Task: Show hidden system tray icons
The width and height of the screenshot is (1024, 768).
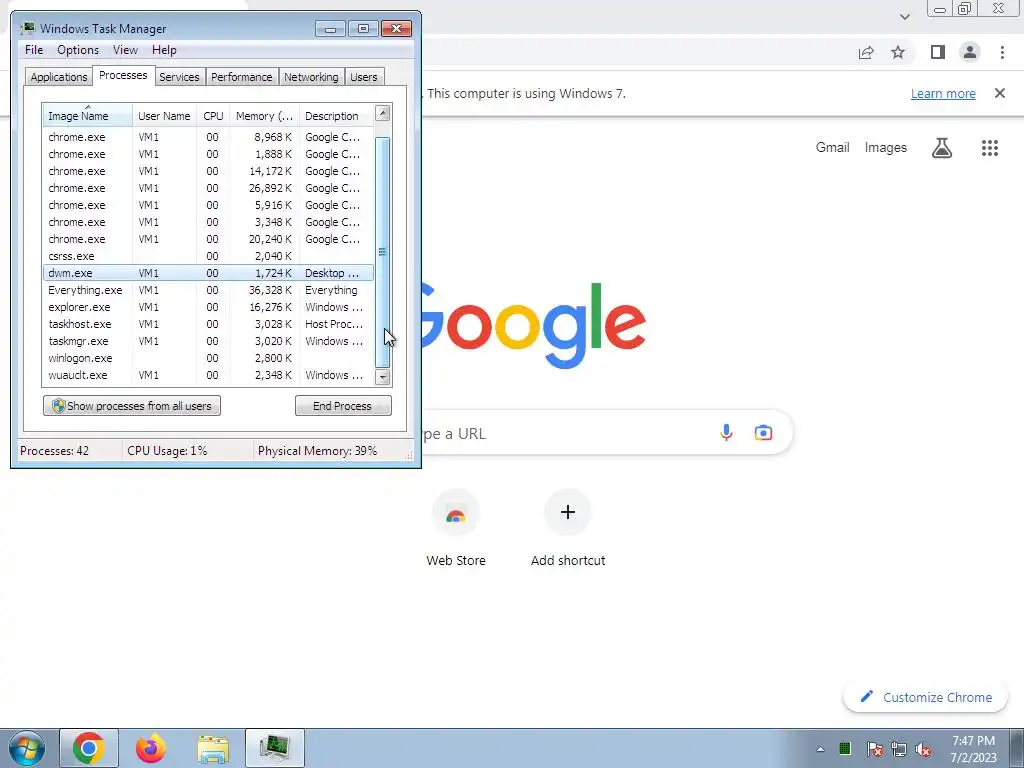Action: pos(820,749)
